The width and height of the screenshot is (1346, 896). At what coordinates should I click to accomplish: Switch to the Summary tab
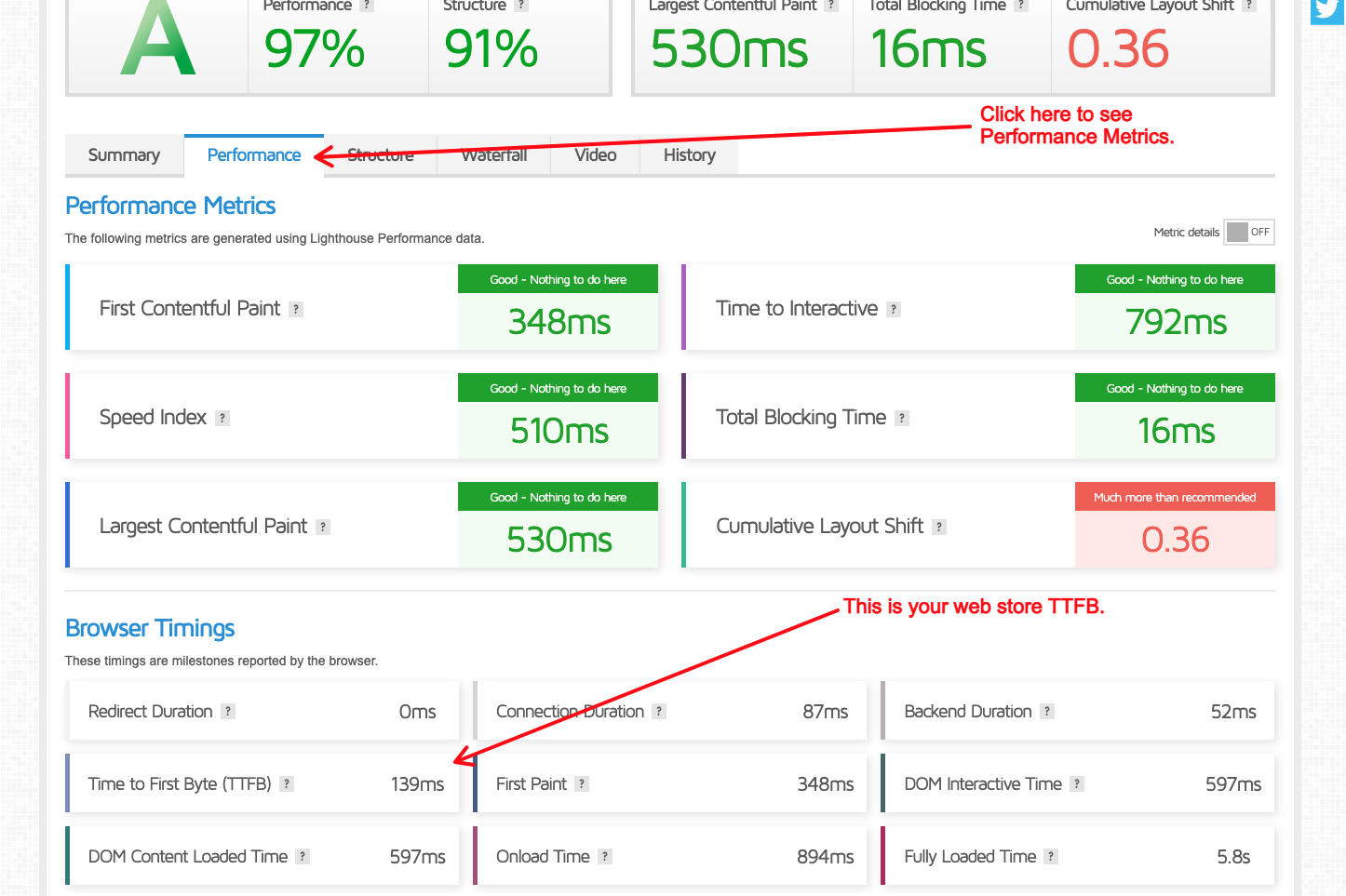tap(124, 155)
